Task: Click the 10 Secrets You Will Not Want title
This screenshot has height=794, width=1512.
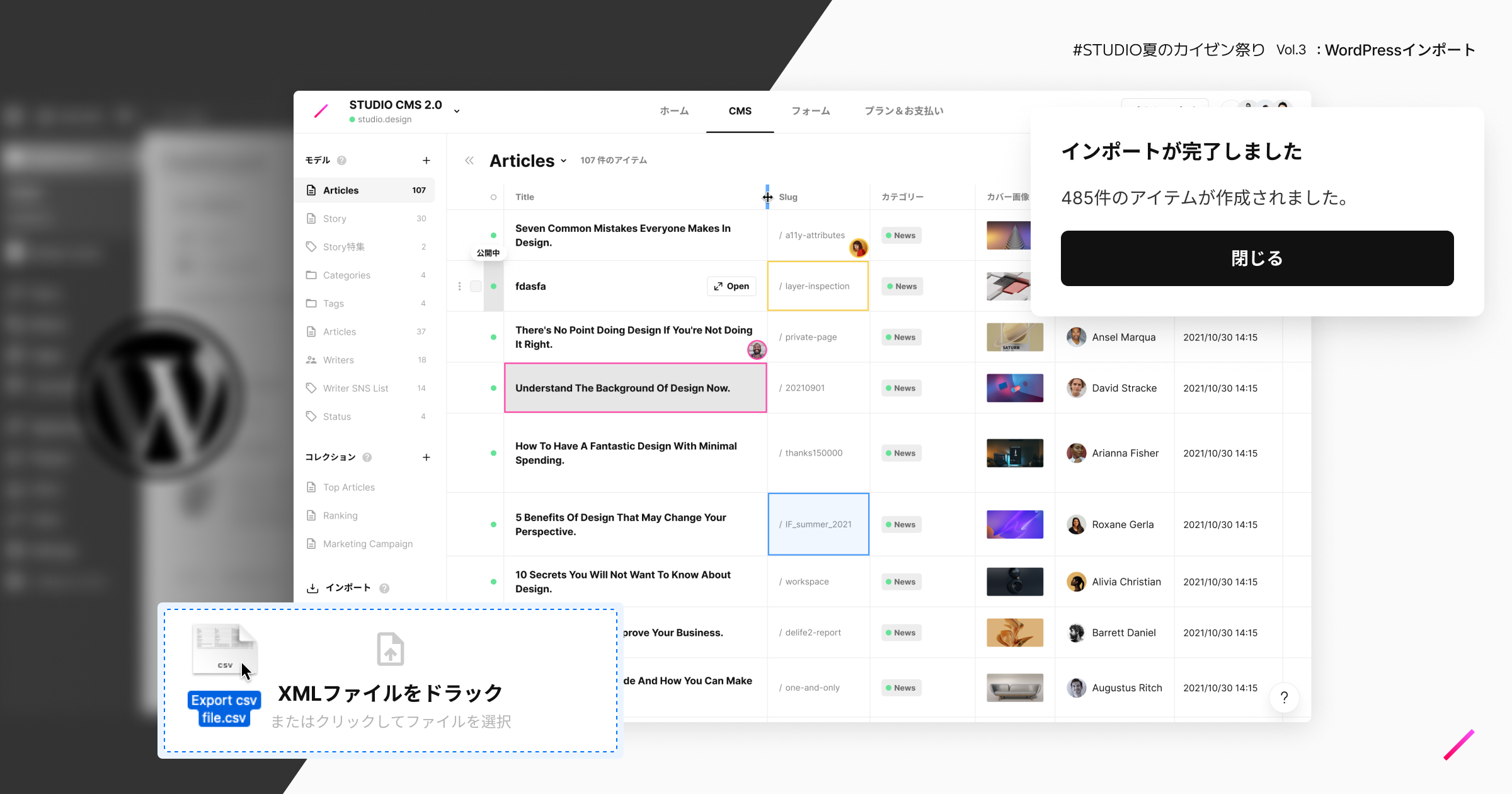Action: tap(623, 582)
